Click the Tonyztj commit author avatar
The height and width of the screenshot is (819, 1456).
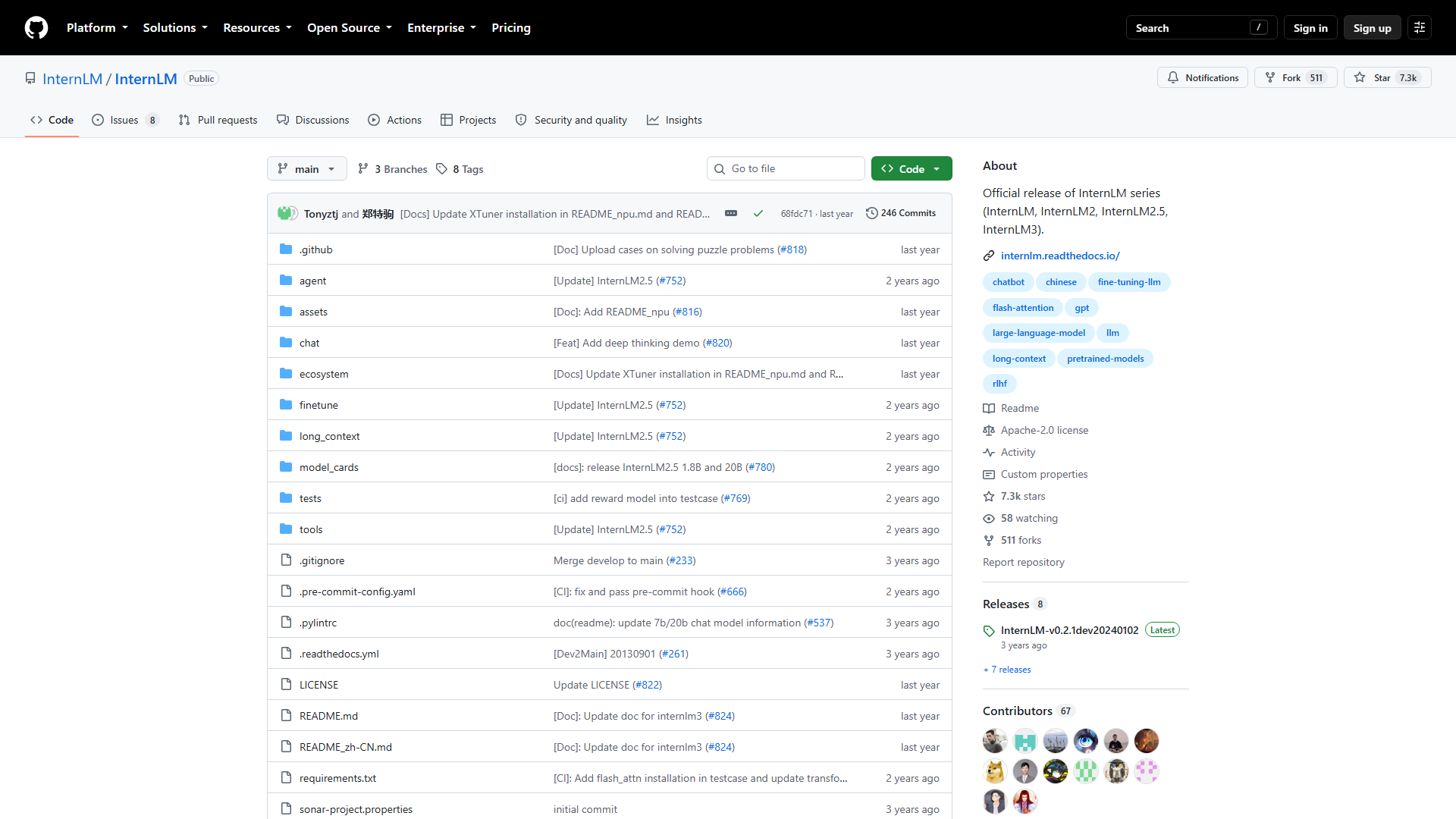pyautogui.click(x=284, y=213)
